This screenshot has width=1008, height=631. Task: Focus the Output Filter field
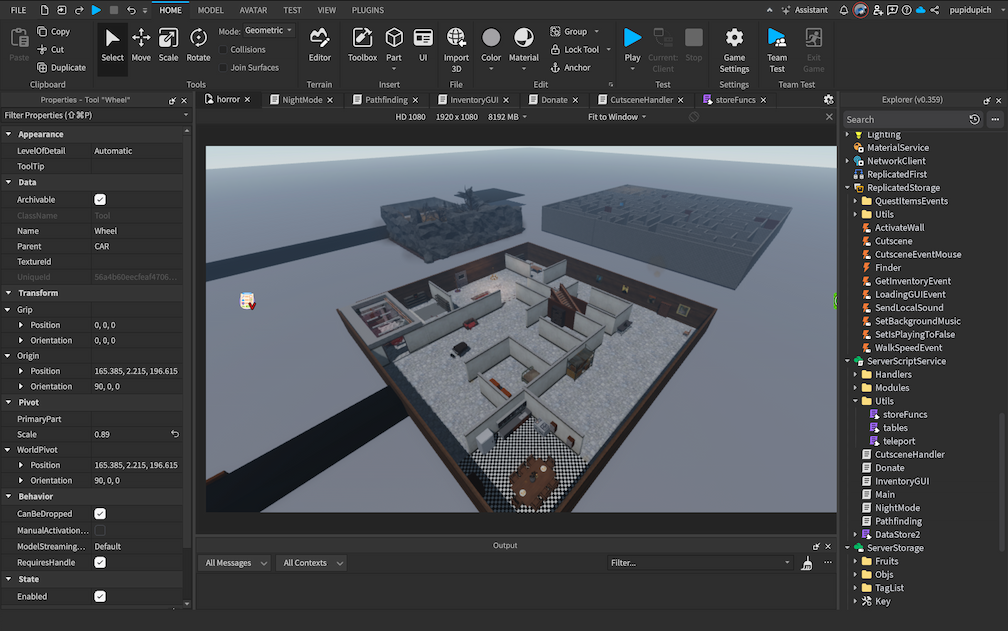click(x=699, y=563)
